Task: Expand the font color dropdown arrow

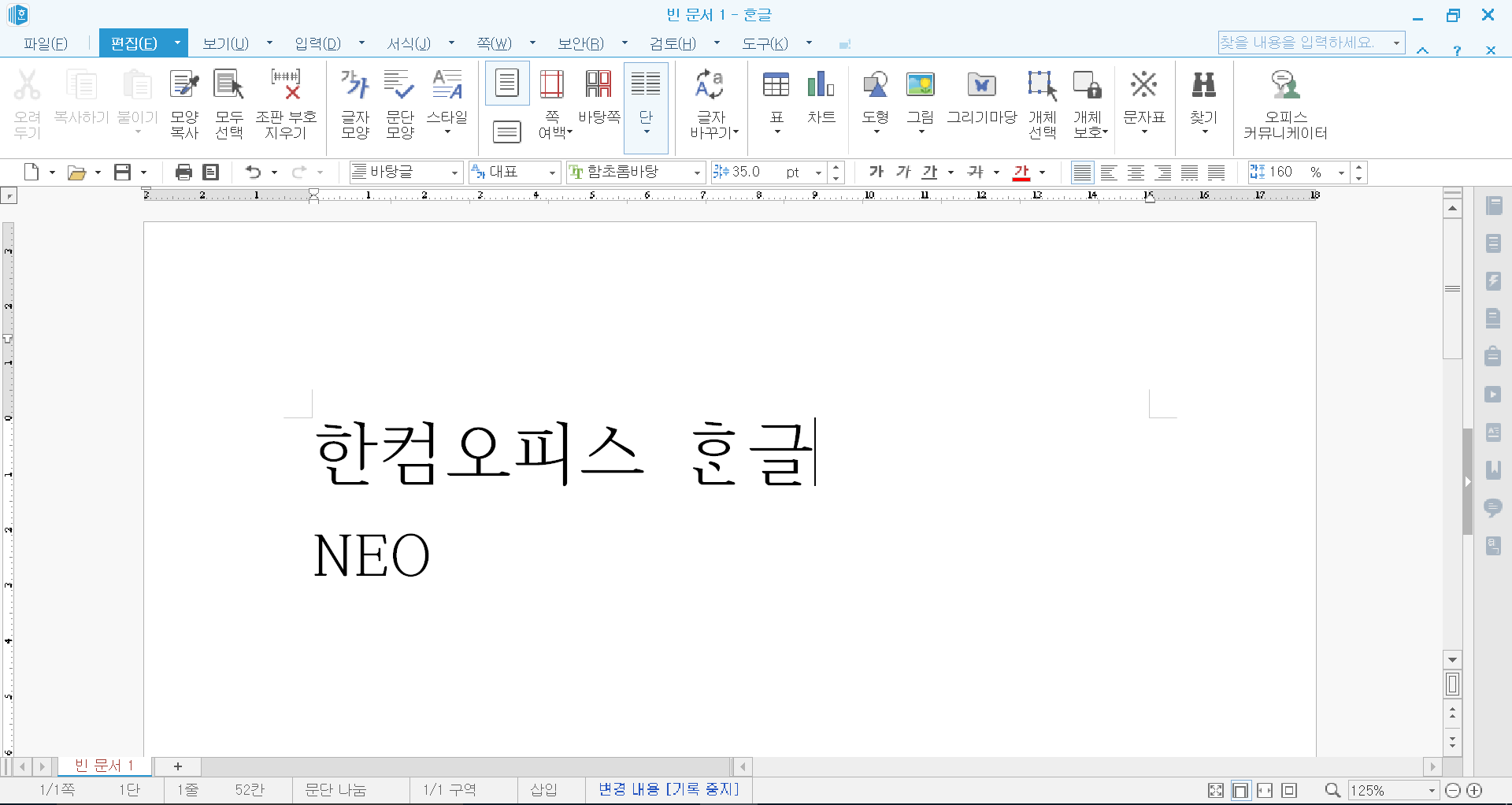Action: coord(1042,172)
